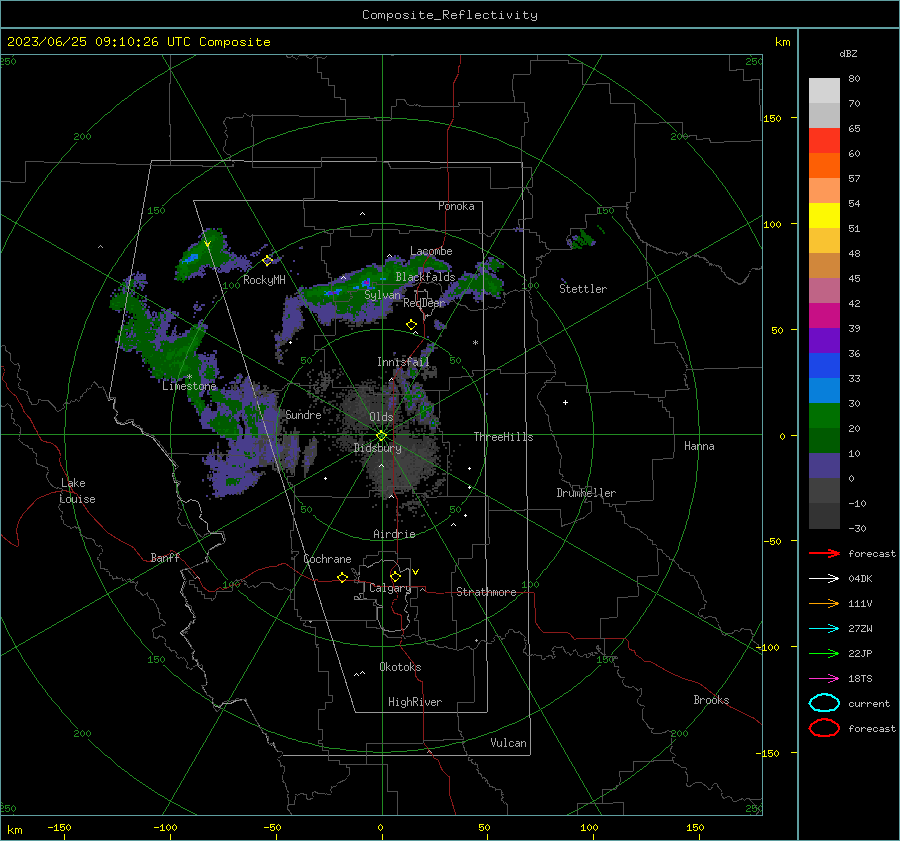Click the orange 57-60 dBZ color swatch
Viewport: 900px width, 841px height.
coord(824,166)
